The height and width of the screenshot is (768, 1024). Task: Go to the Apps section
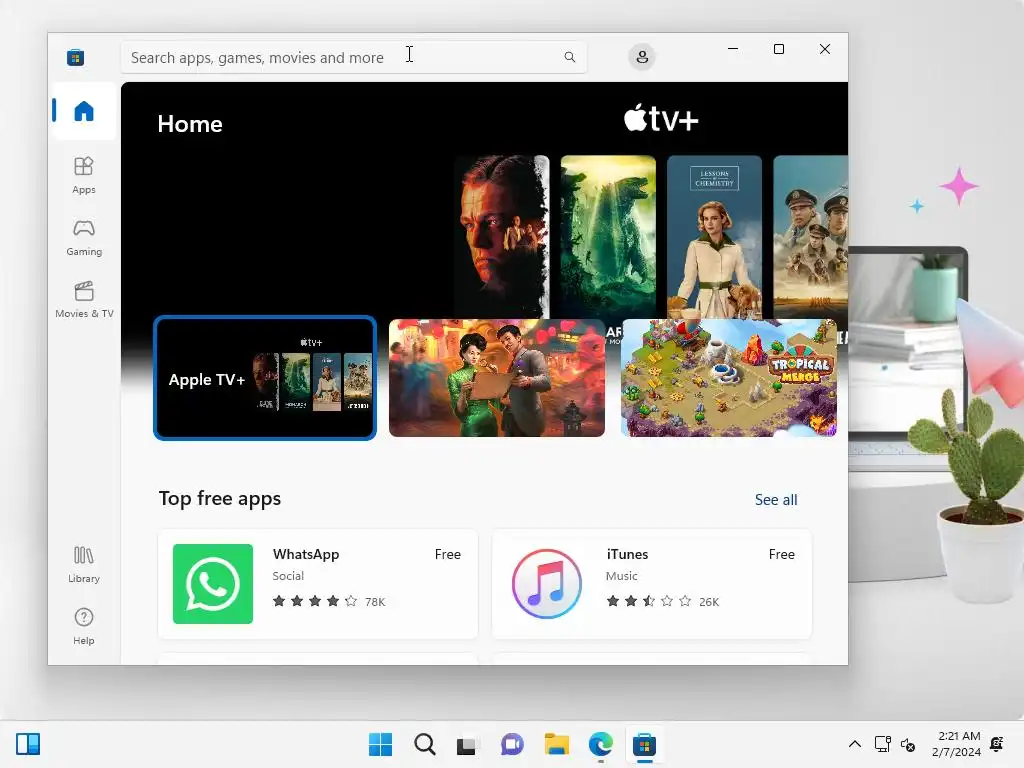point(84,176)
